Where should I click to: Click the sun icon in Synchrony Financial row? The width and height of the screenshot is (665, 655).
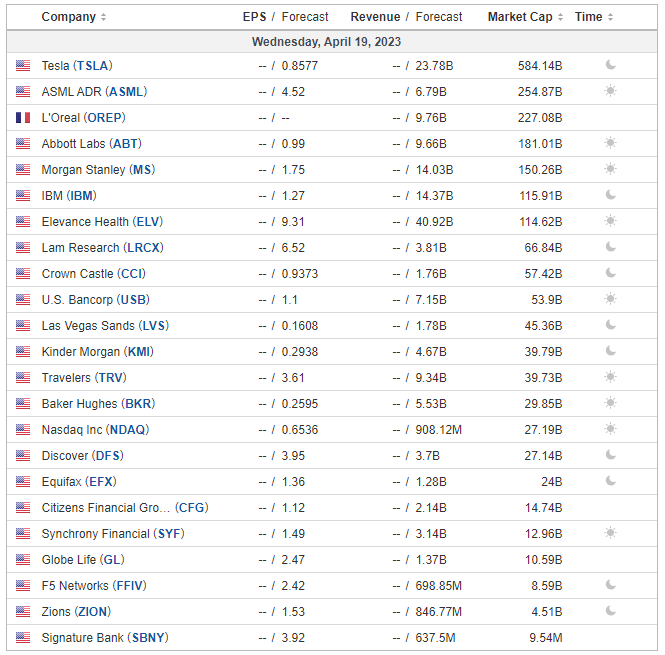[x=610, y=533]
